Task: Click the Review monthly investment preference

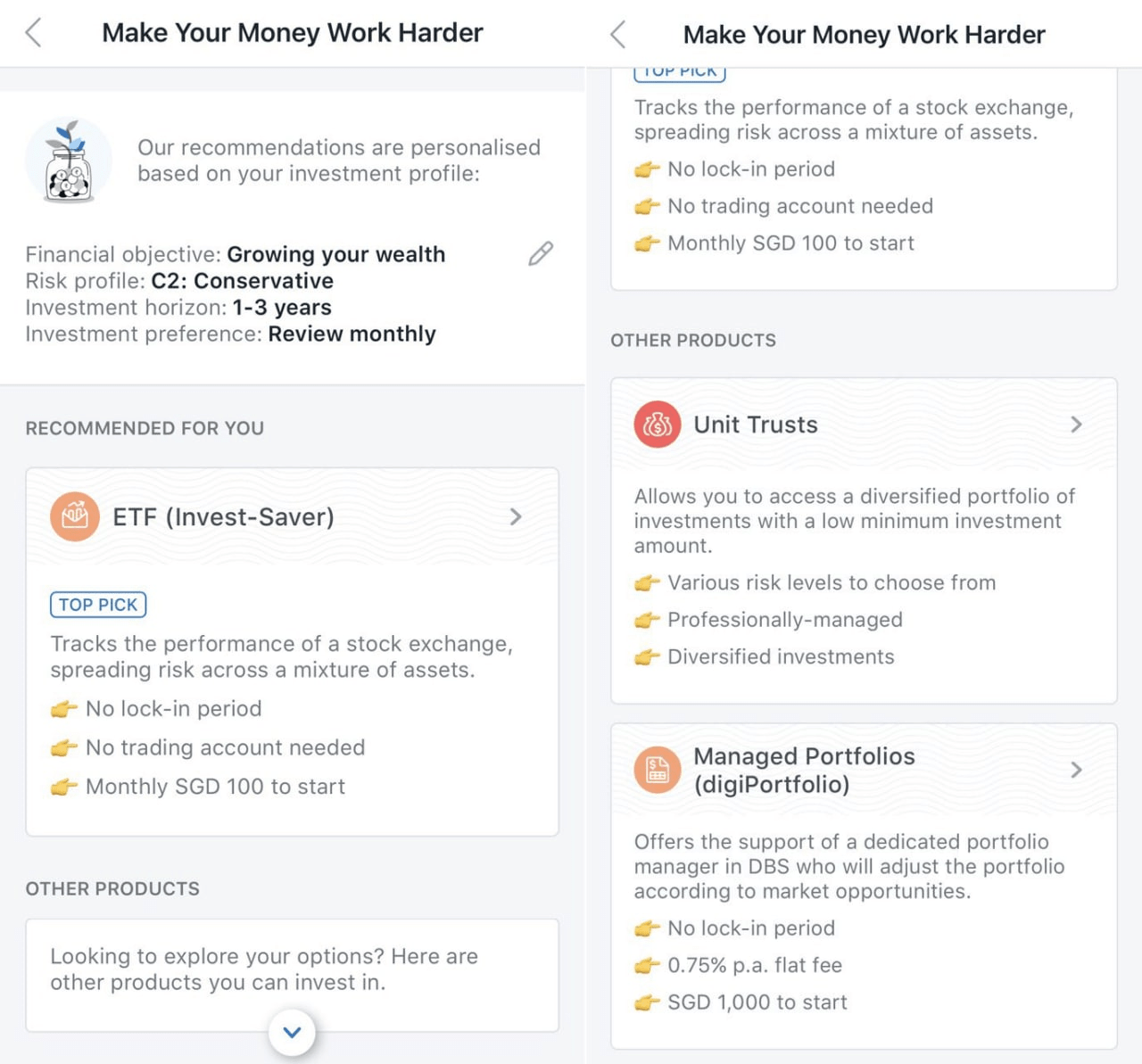Action: pos(352,334)
